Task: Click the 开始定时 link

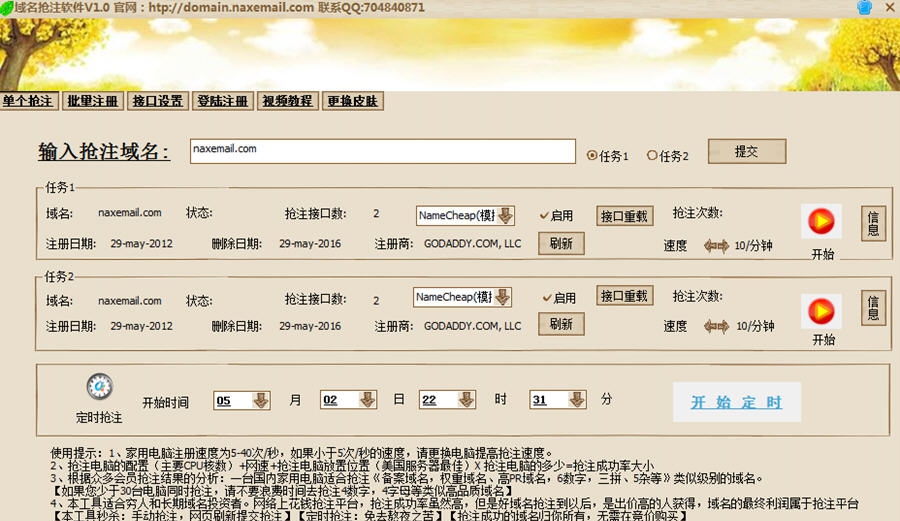Action: tap(736, 402)
